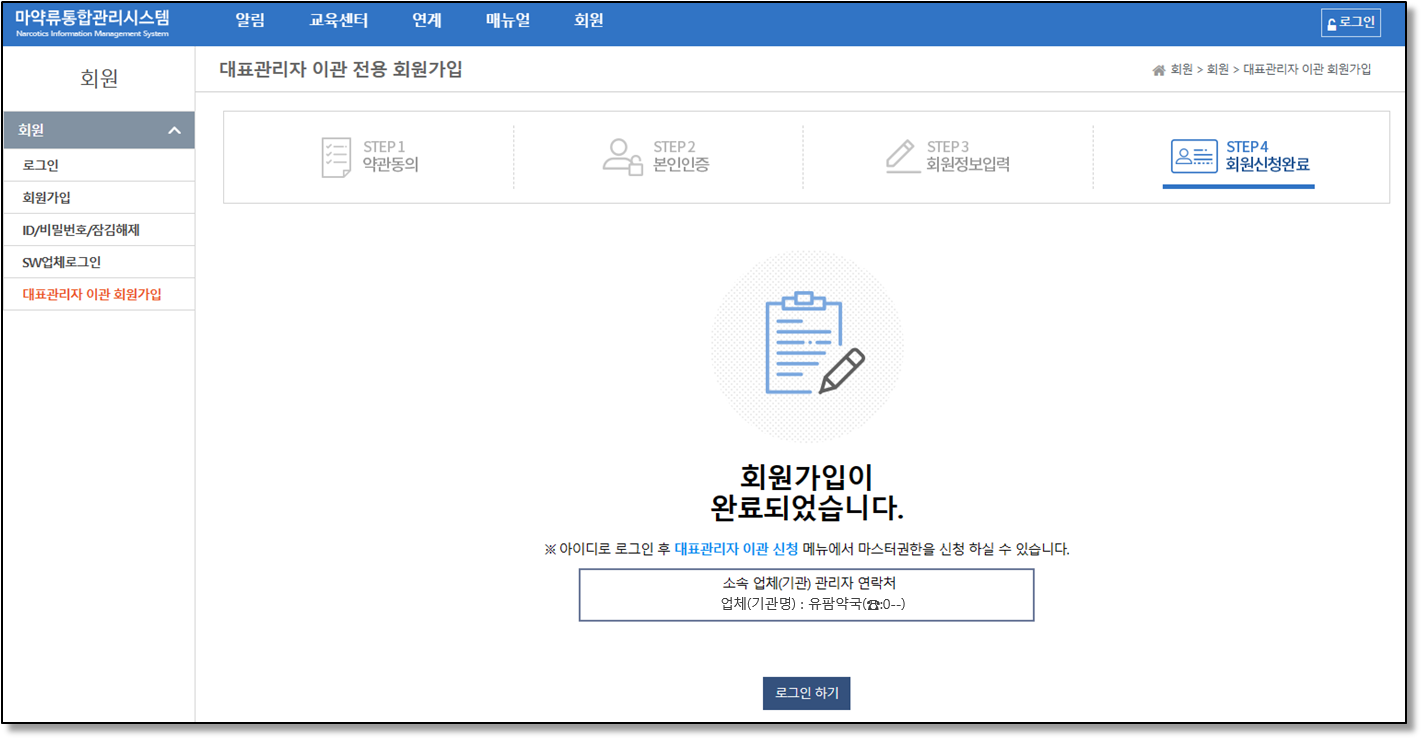
Task: Open the 교육센터 top menu
Action: pyautogui.click(x=339, y=21)
